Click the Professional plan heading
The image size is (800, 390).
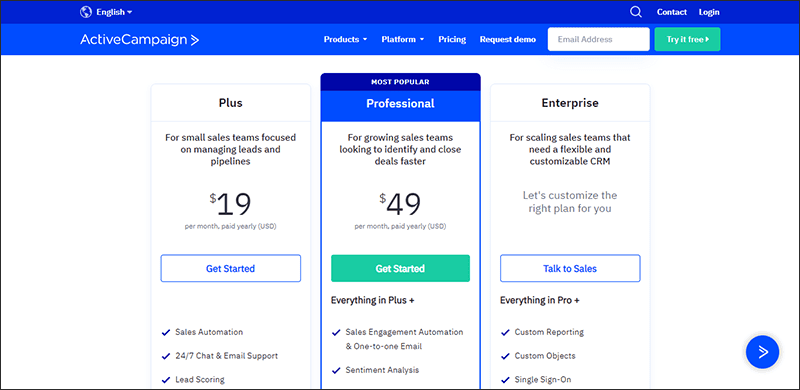pos(401,104)
